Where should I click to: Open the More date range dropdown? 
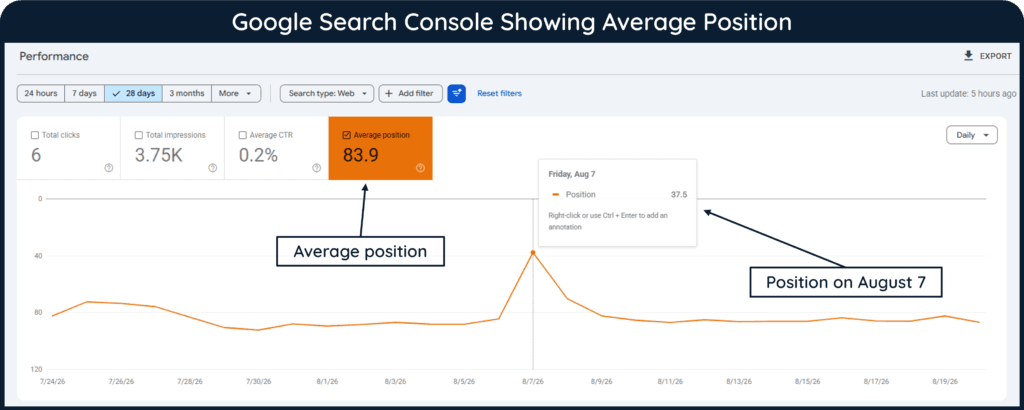pos(236,93)
